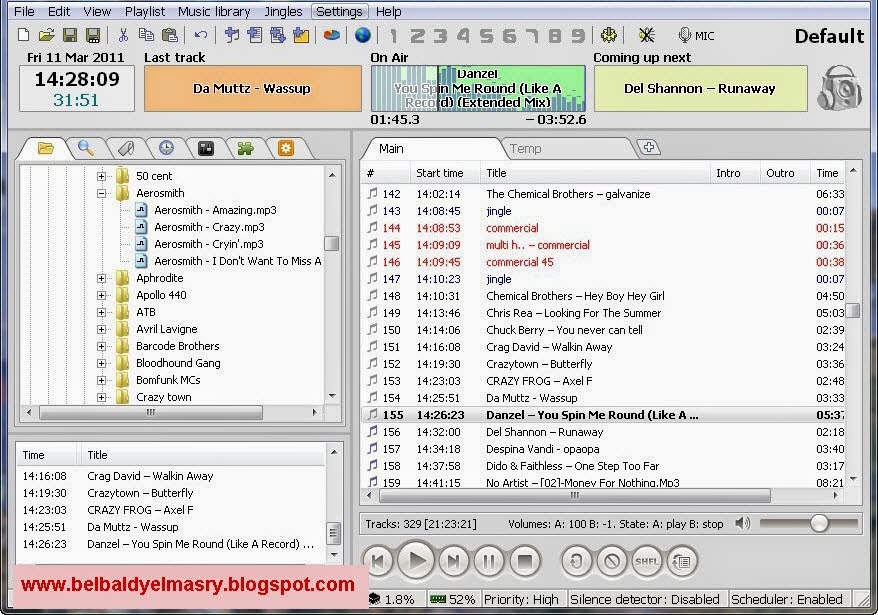
Task: Expand the Aphrodite folder
Action: tap(101, 278)
